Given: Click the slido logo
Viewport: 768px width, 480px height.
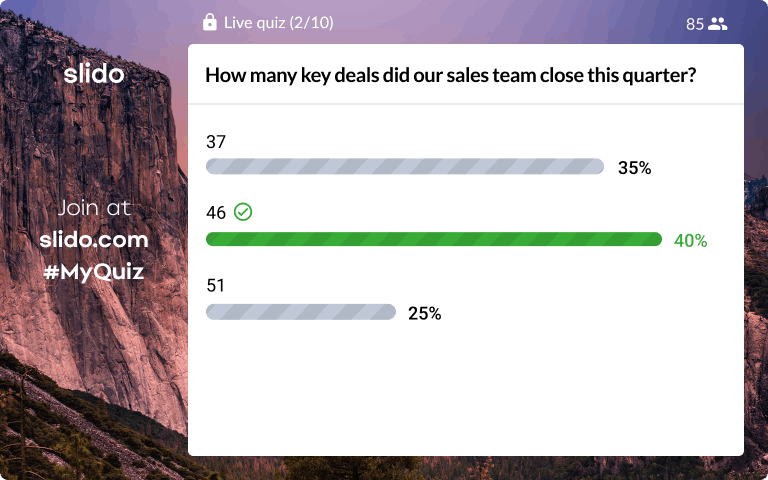Looking at the screenshot, I should [94, 74].
